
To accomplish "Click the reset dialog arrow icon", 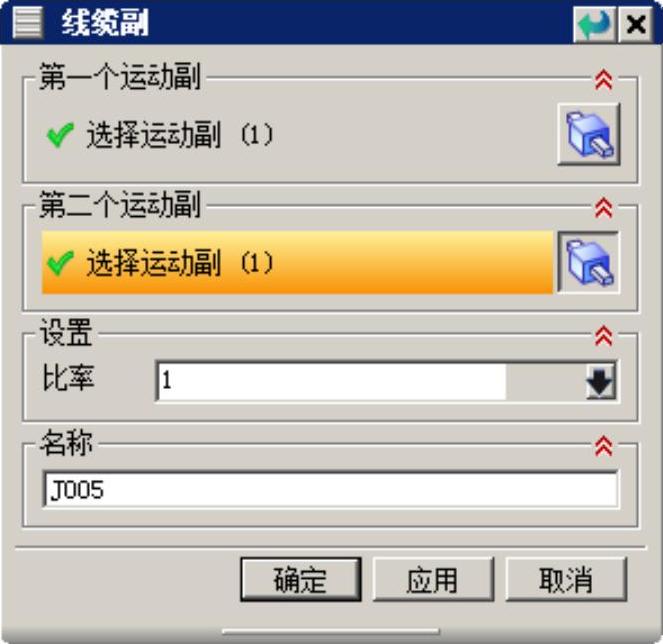I will pos(595,24).
